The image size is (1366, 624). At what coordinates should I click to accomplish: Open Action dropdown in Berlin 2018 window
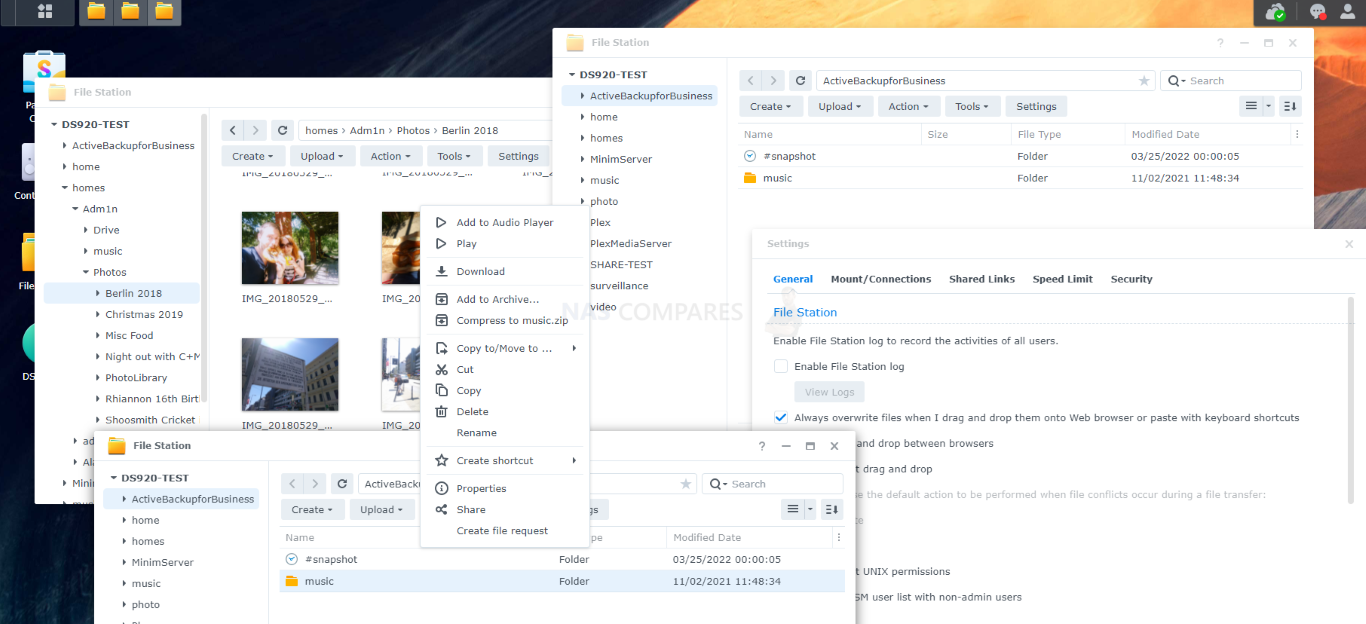pyautogui.click(x=391, y=156)
